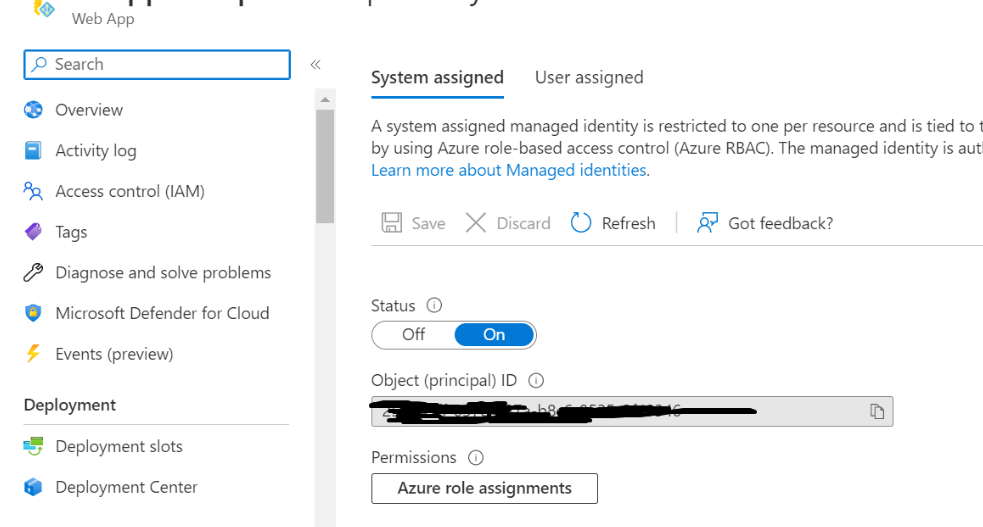Show Status info tooltip icon
Image resolution: width=983 pixels, height=527 pixels.
point(434,305)
